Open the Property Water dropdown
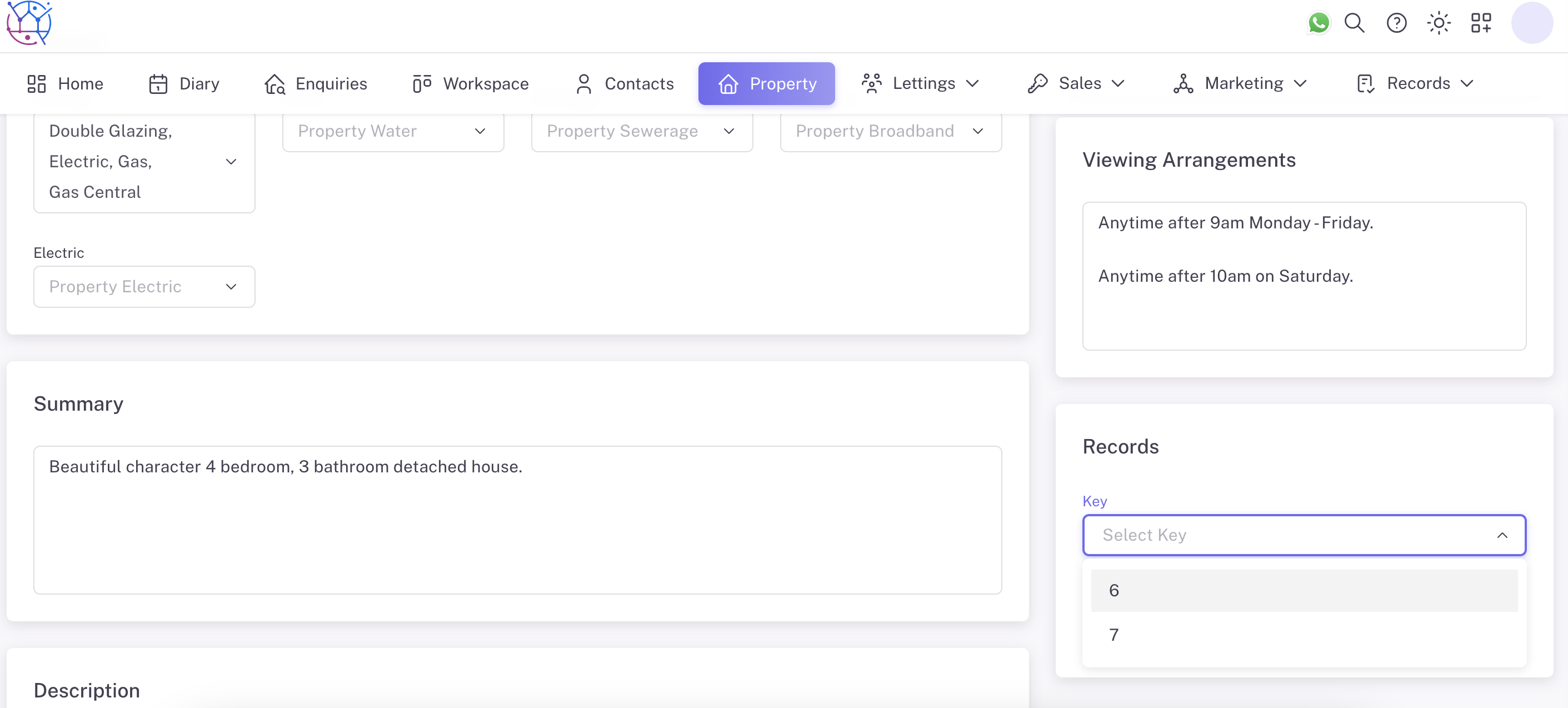The image size is (1568, 708). (x=393, y=131)
